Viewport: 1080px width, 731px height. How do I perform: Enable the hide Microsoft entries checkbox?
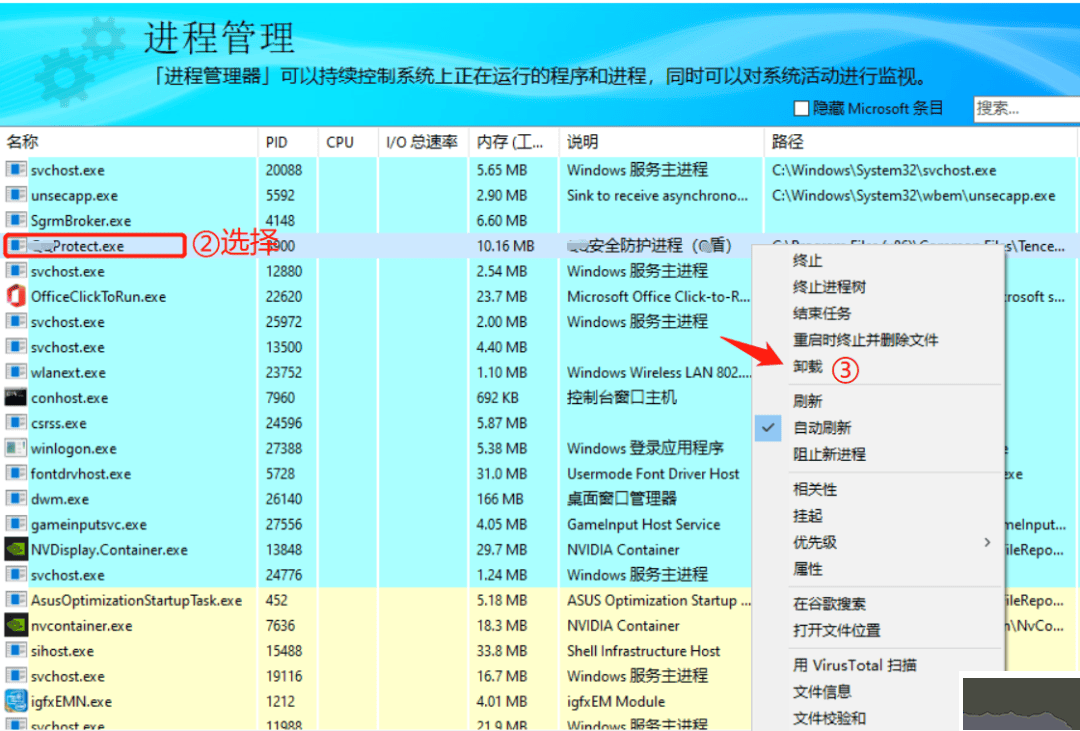click(x=801, y=108)
